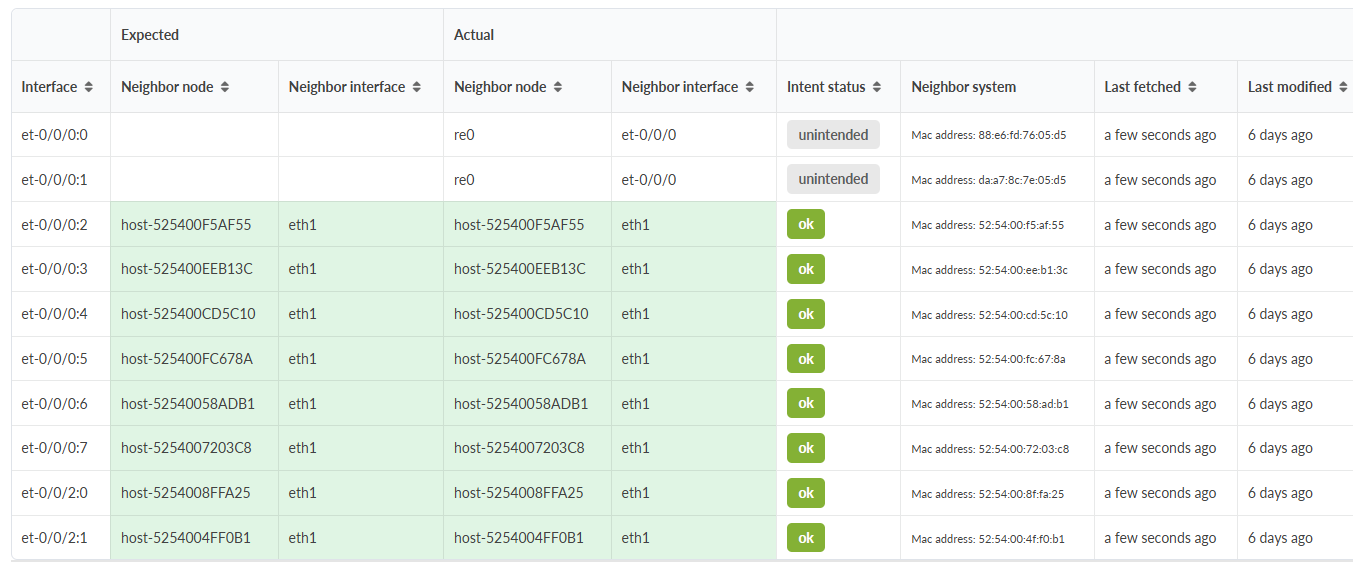Viewport: 1353px width, 562px height.
Task: Click unintended badge for et-0/0/0:0
Action: (x=833, y=135)
